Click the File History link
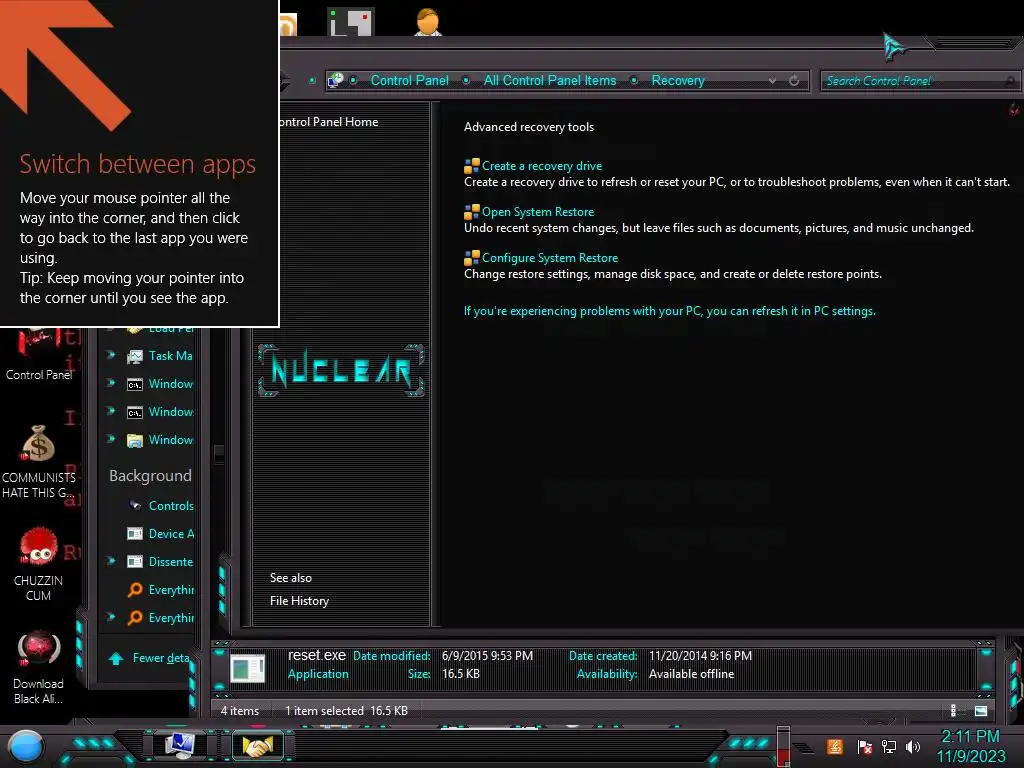Screen dimensions: 1024x768 point(299,601)
